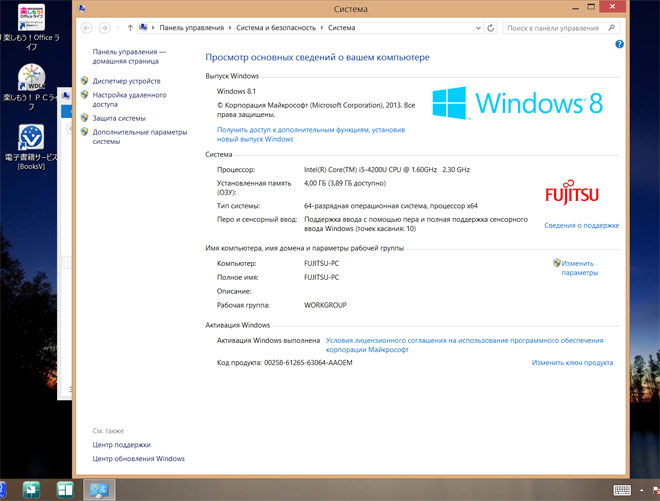
Task: Show hidden tray icons arrow
Action: 641,490
